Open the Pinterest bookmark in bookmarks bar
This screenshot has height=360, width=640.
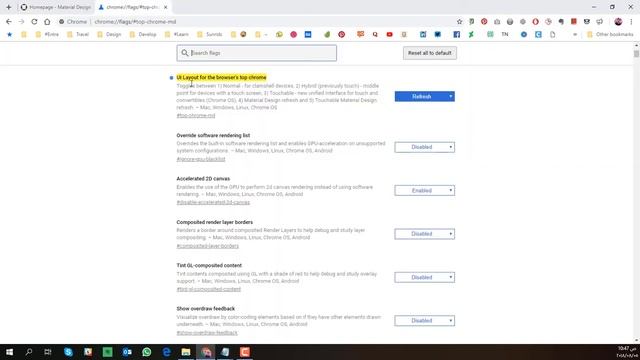tap(342, 35)
